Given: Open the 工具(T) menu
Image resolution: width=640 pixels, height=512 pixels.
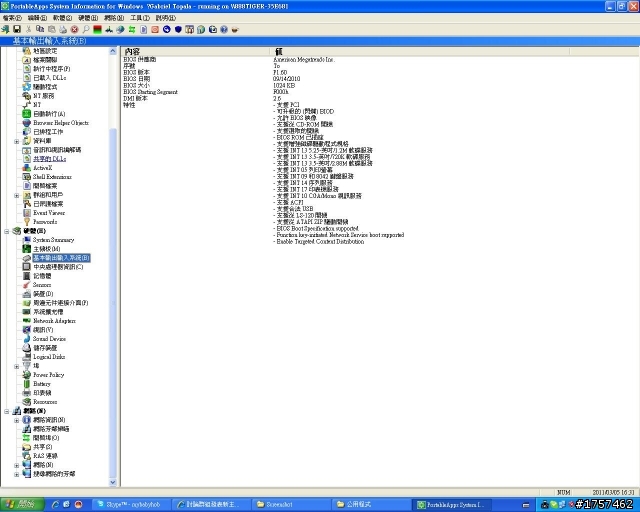Looking at the screenshot, I should pyautogui.click(x=140, y=18).
